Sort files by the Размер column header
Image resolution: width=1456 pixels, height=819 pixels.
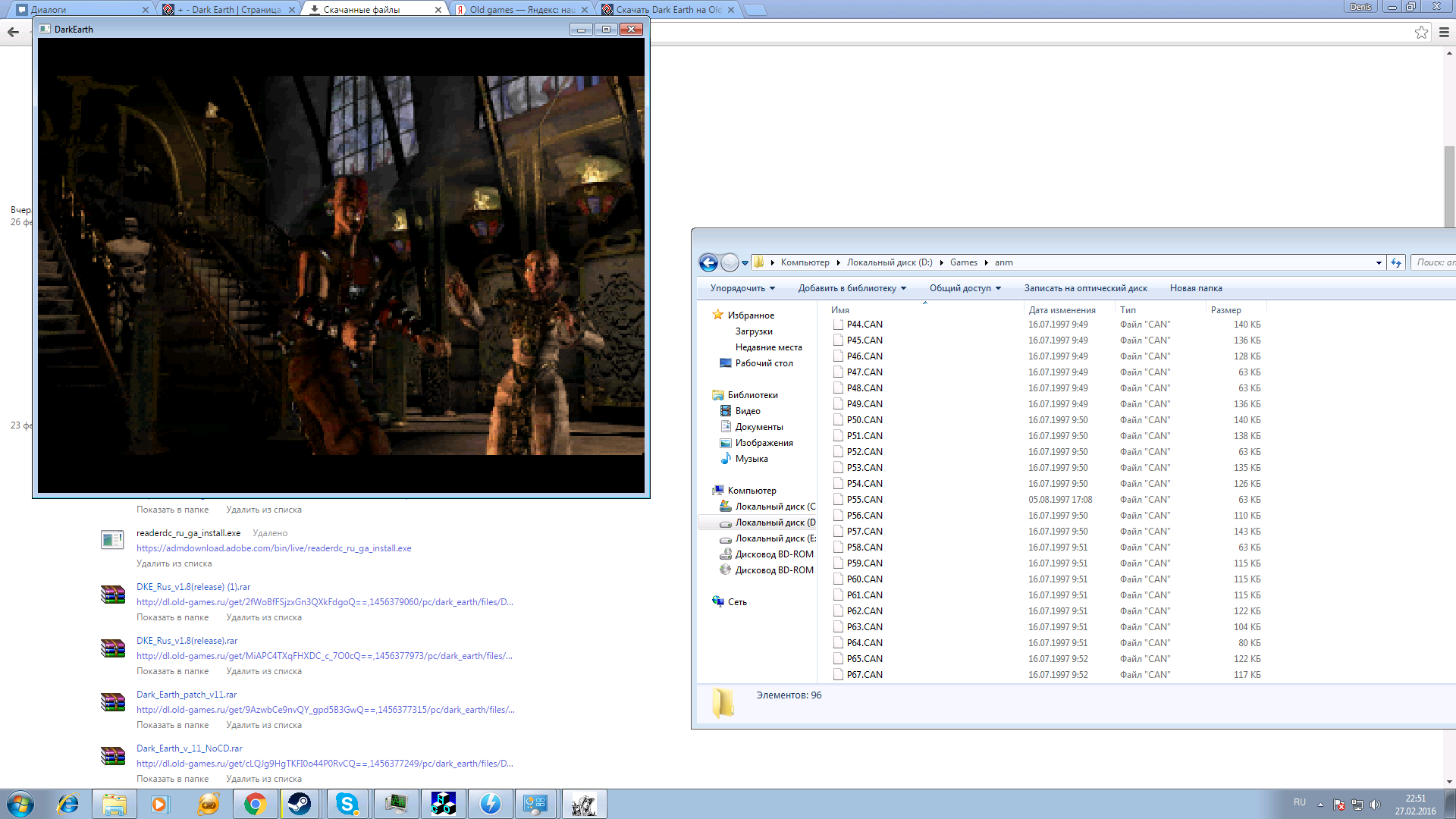(1225, 309)
